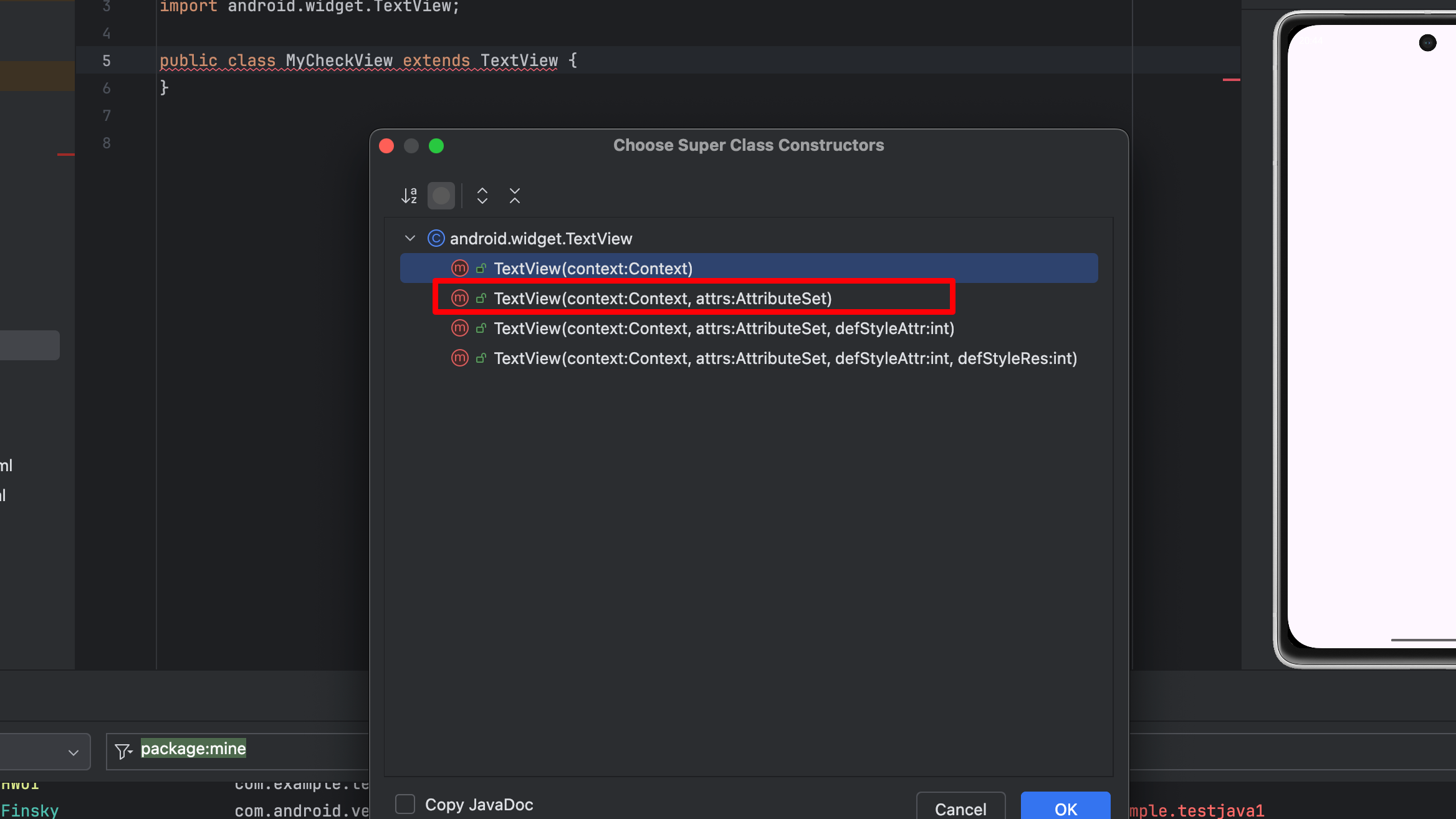1456x819 pixels.
Task: Click method icon of two-argument constructor
Action: [460, 299]
